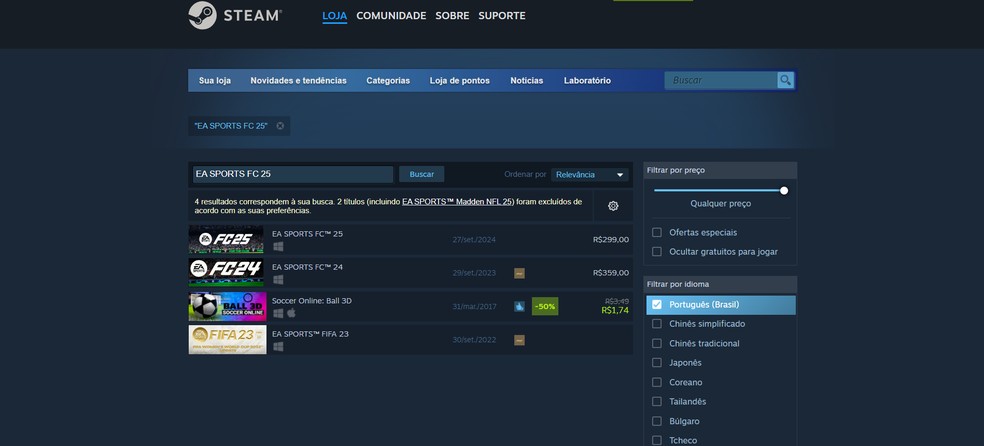Check Chinês simplificado language filter

tap(656, 324)
